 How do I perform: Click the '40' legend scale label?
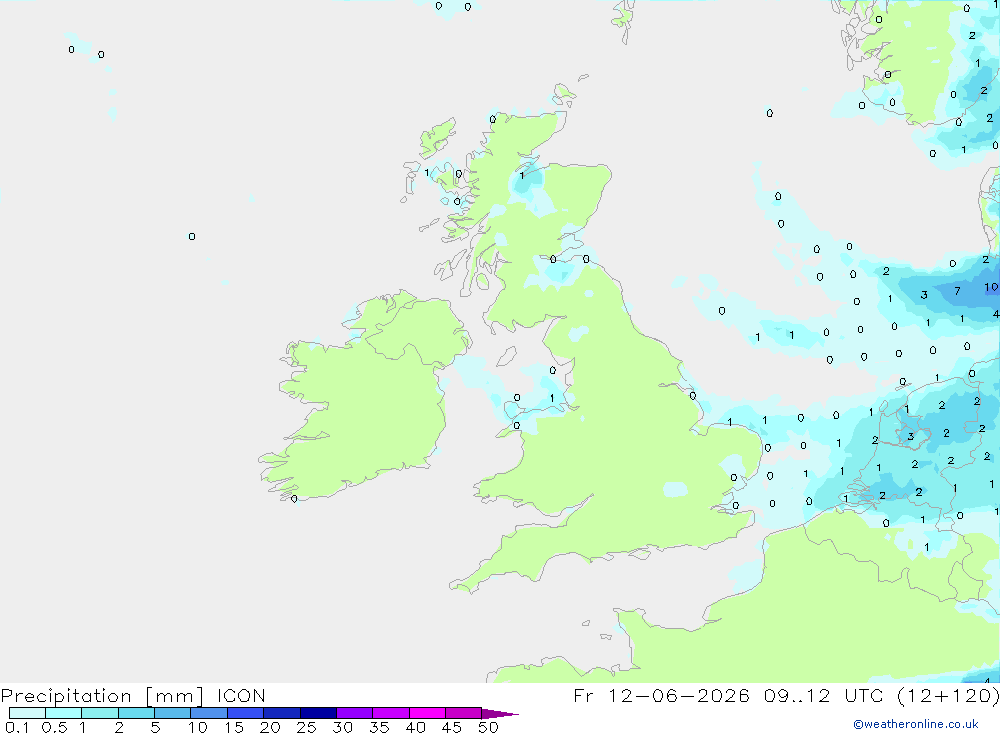pos(415,727)
